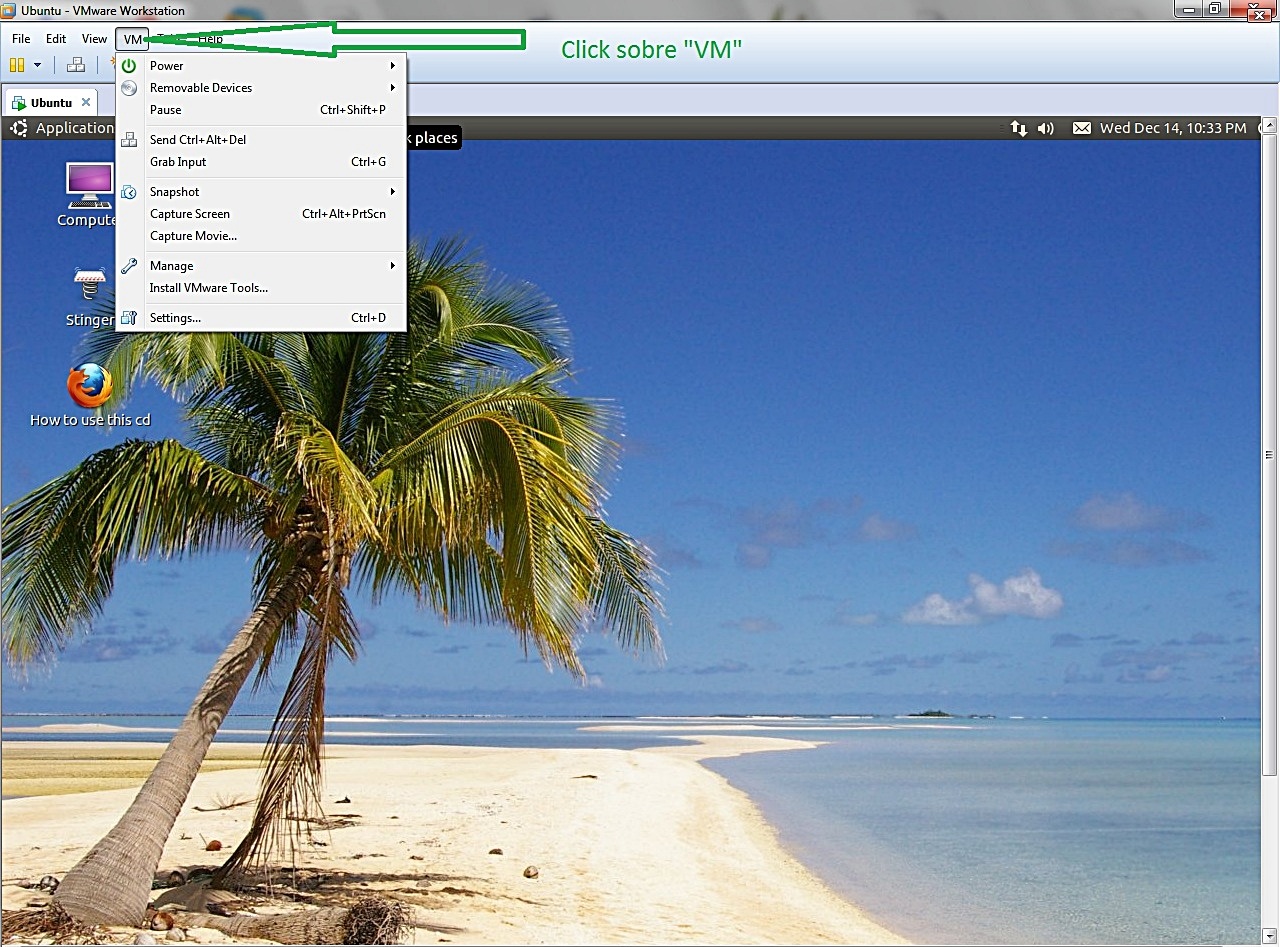1280x947 pixels.
Task: Open virtual machine Settings via the wrench icon
Action: 129,317
